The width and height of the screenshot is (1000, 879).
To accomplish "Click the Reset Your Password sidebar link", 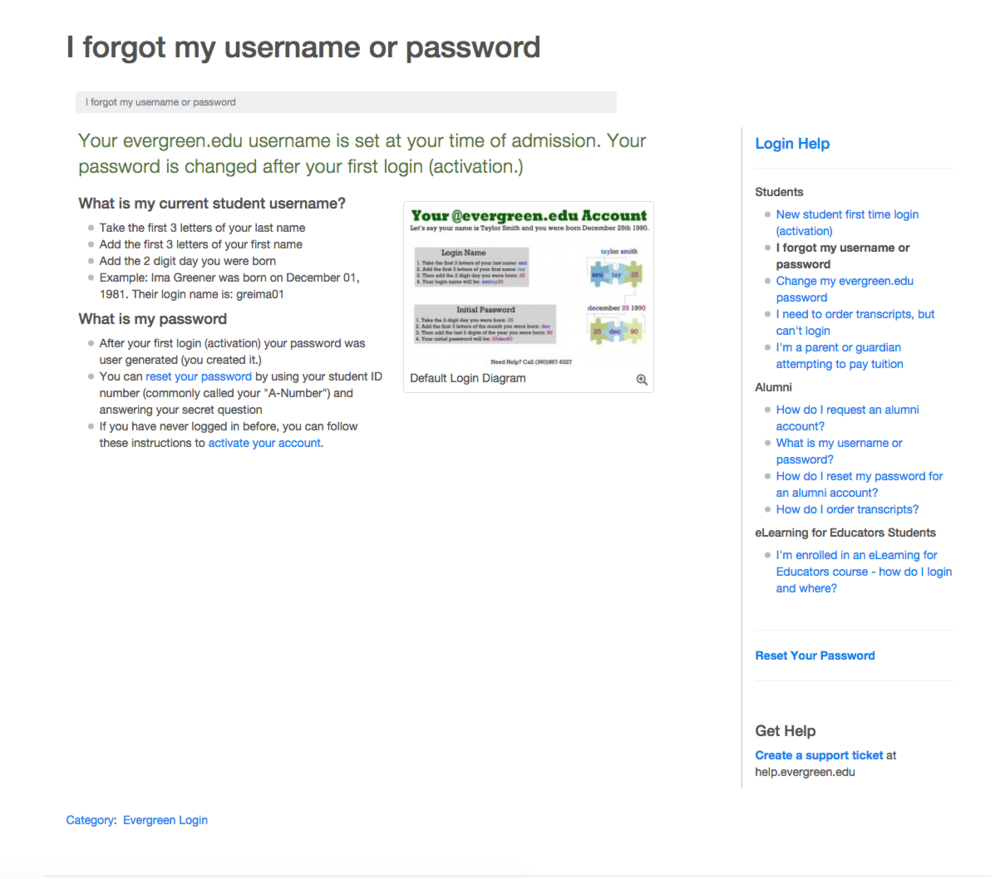I will [814, 655].
